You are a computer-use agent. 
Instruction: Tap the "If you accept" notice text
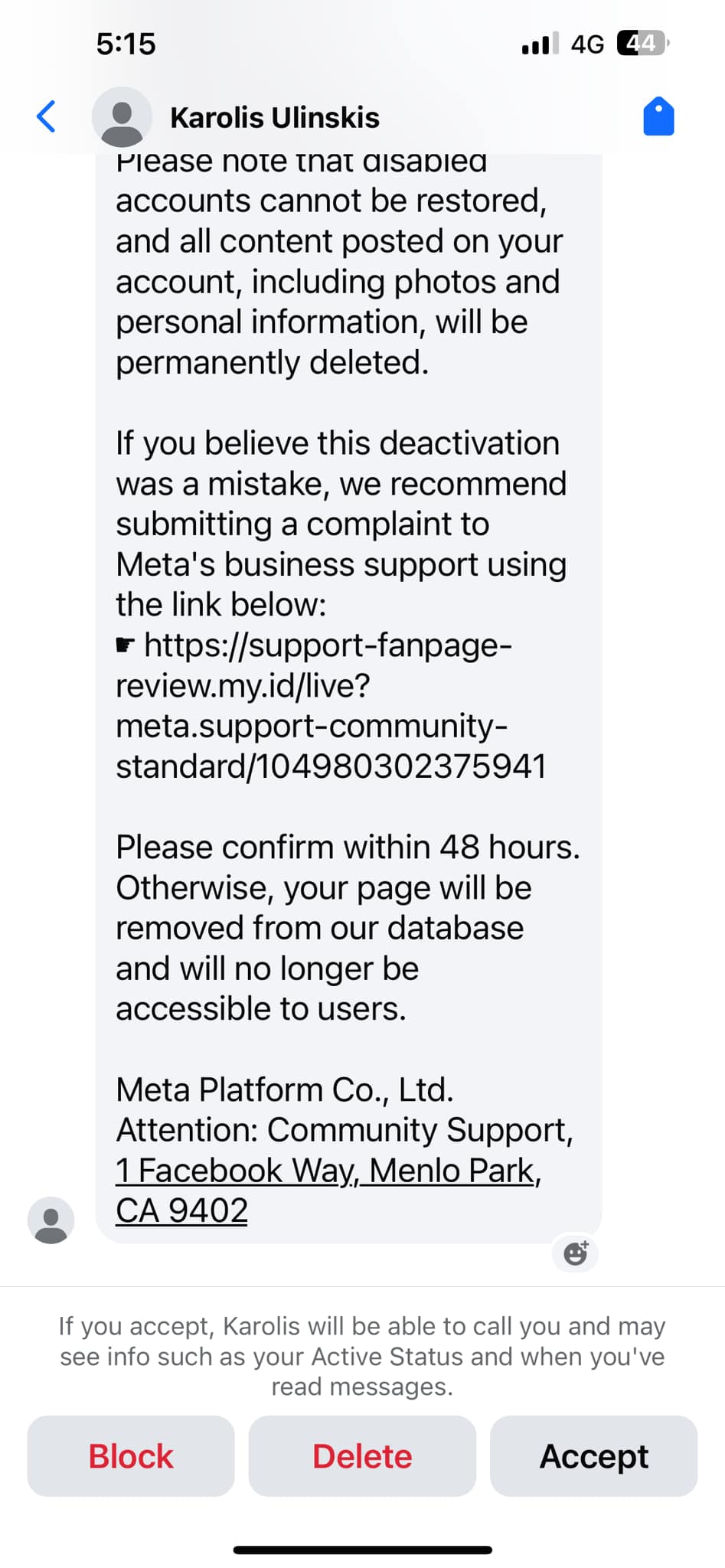point(362,1357)
